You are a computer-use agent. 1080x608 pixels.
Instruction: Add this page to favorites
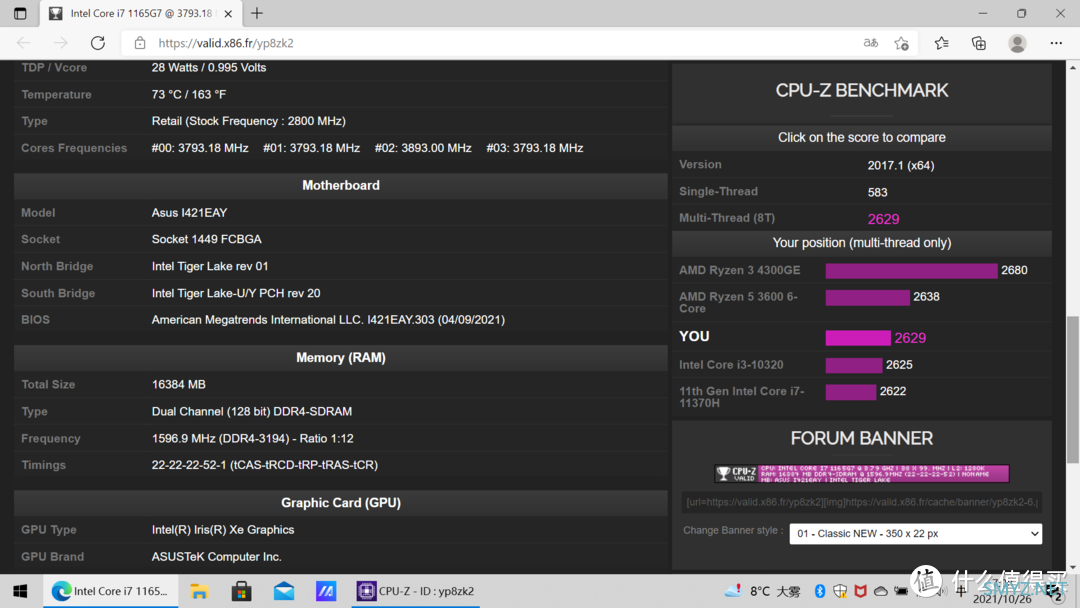(902, 43)
